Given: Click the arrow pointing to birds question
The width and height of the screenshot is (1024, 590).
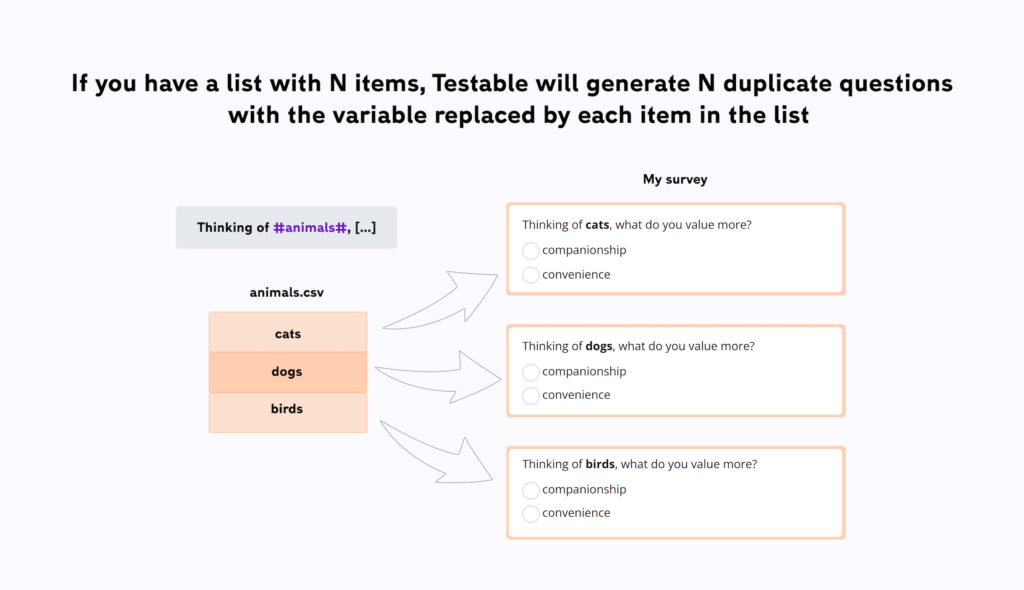Looking at the screenshot, I should (436, 452).
